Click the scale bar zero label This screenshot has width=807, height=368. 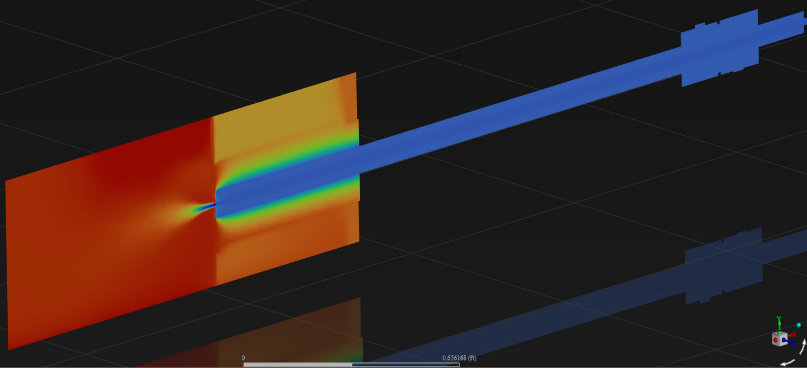tap(243, 358)
